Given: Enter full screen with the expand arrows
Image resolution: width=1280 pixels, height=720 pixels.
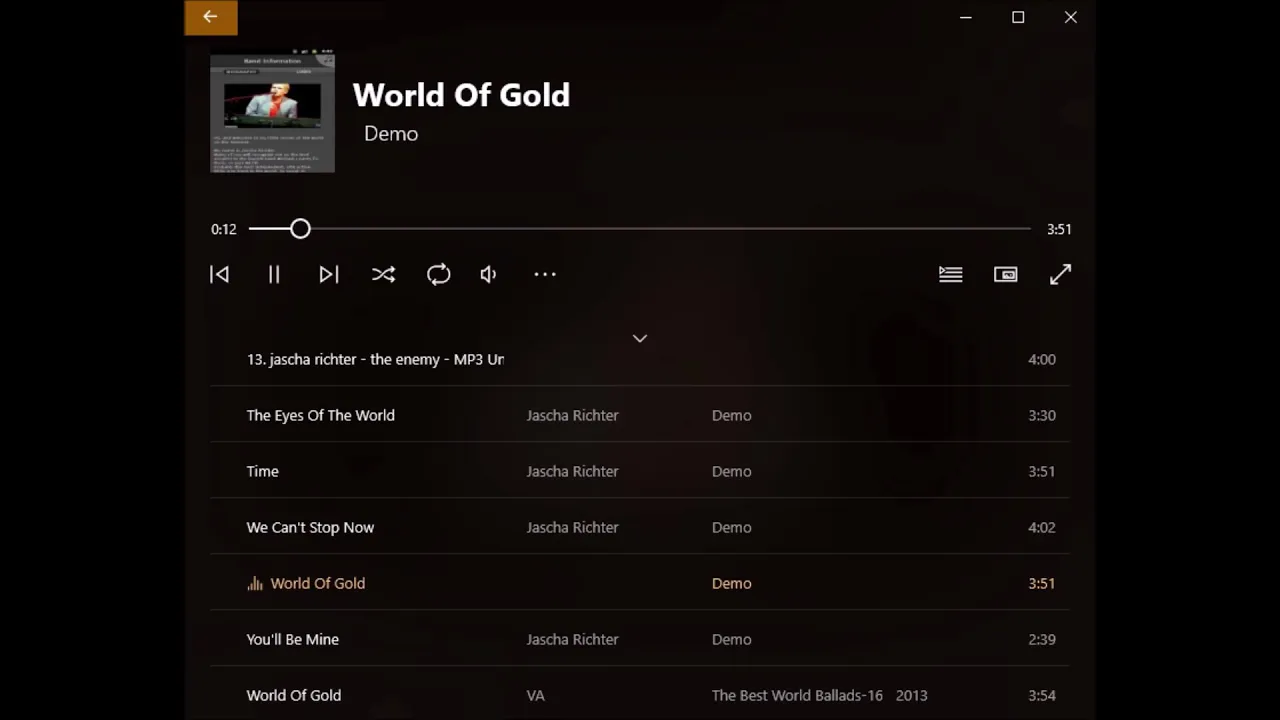Looking at the screenshot, I should click(1061, 274).
